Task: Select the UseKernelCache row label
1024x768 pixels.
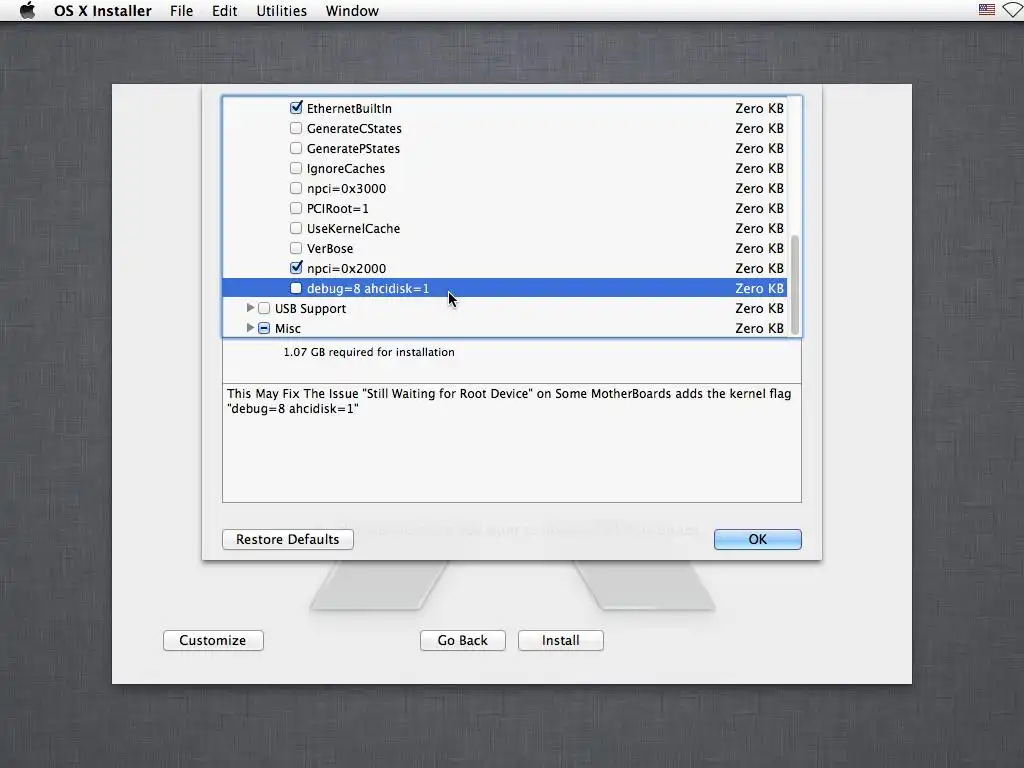Action: (353, 229)
